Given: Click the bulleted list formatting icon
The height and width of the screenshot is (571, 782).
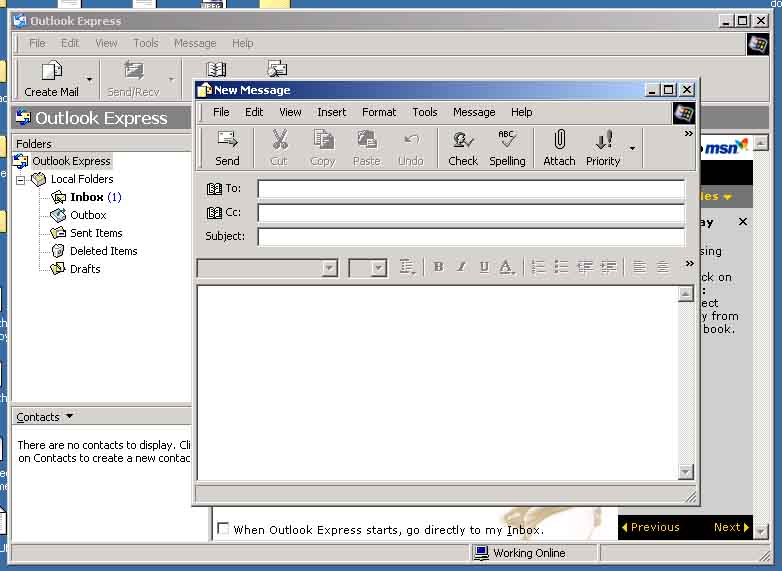Looking at the screenshot, I should pos(561,267).
